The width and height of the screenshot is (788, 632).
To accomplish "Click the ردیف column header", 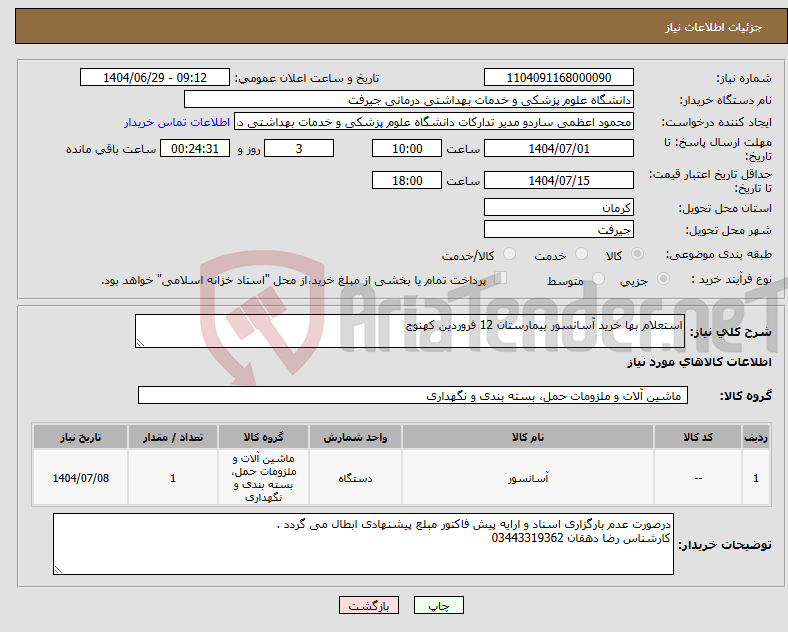I will coord(756,437).
